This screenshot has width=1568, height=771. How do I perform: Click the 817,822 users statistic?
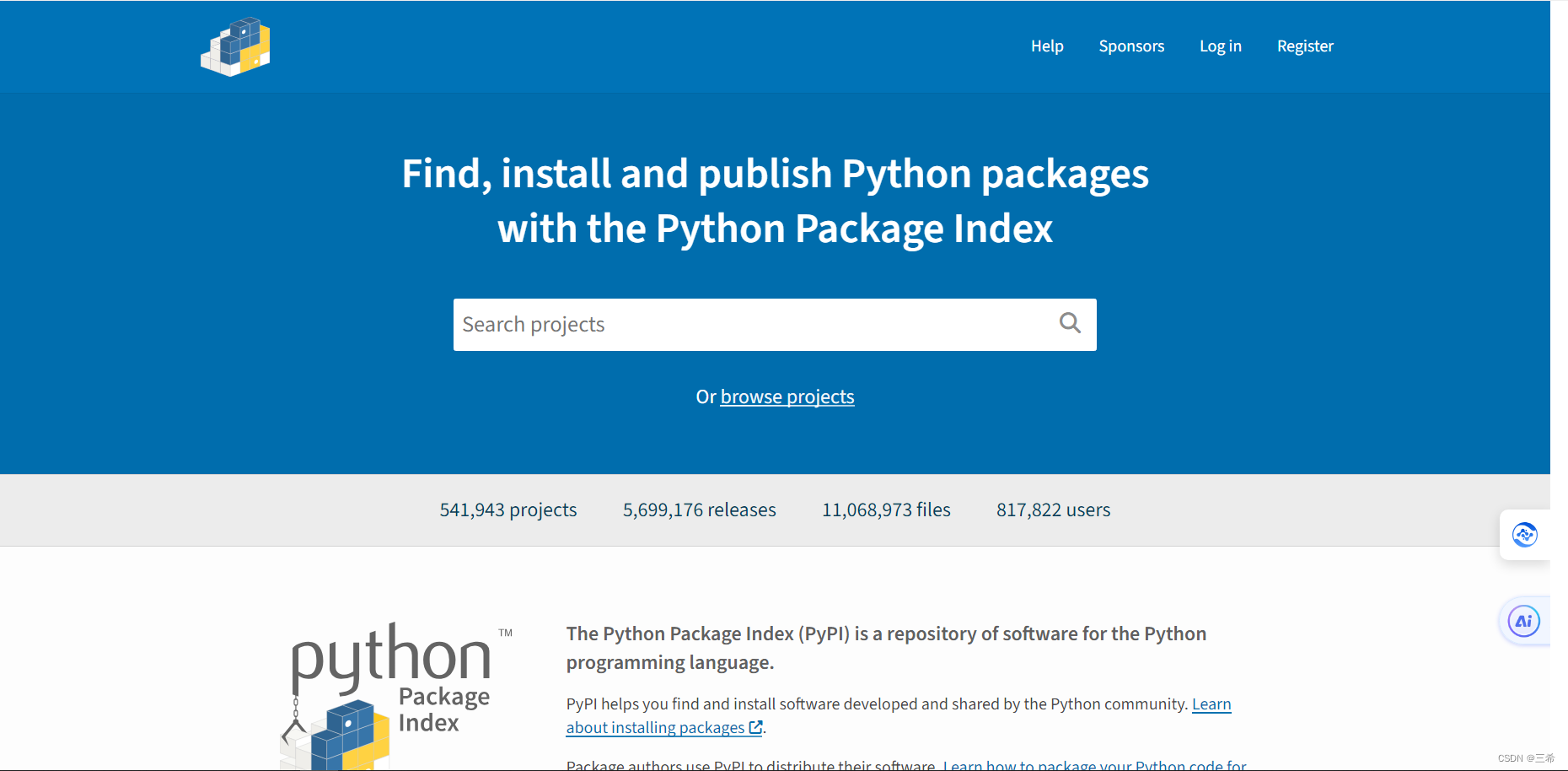(1053, 510)
